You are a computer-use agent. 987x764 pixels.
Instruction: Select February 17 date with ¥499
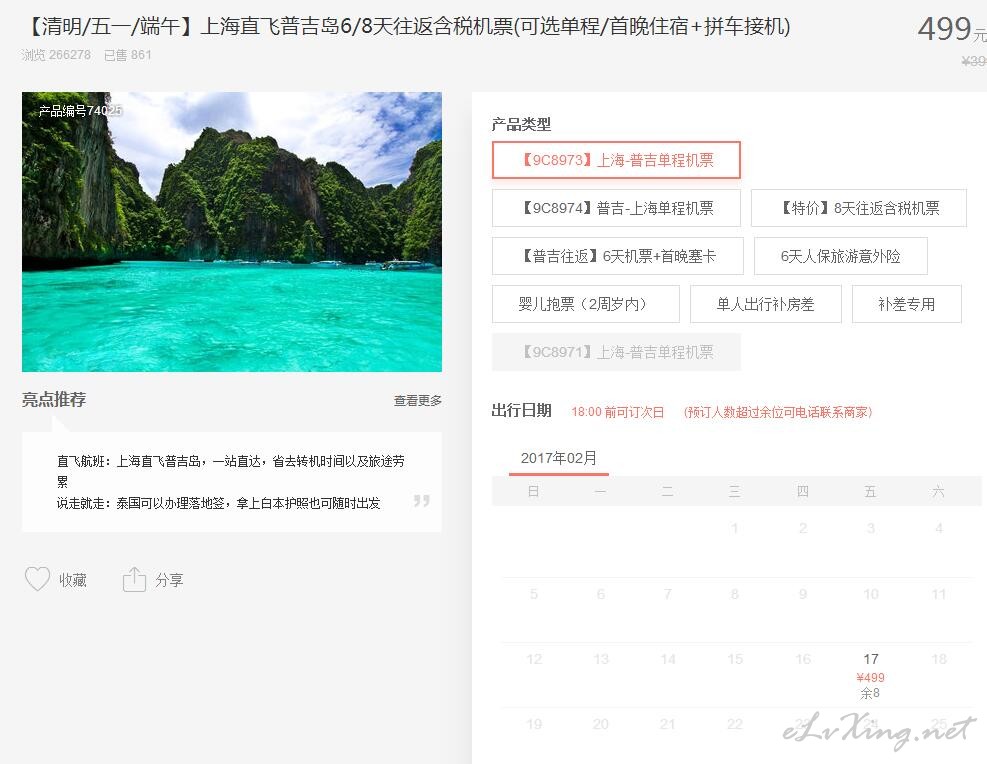[x=871, y=676]
